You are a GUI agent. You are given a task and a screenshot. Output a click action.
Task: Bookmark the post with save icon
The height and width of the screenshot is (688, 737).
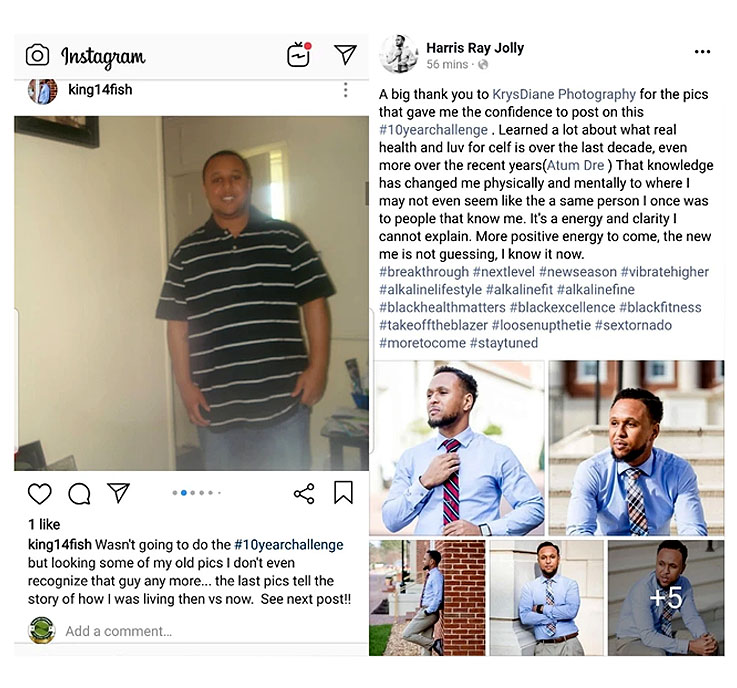tap(343, 493)
